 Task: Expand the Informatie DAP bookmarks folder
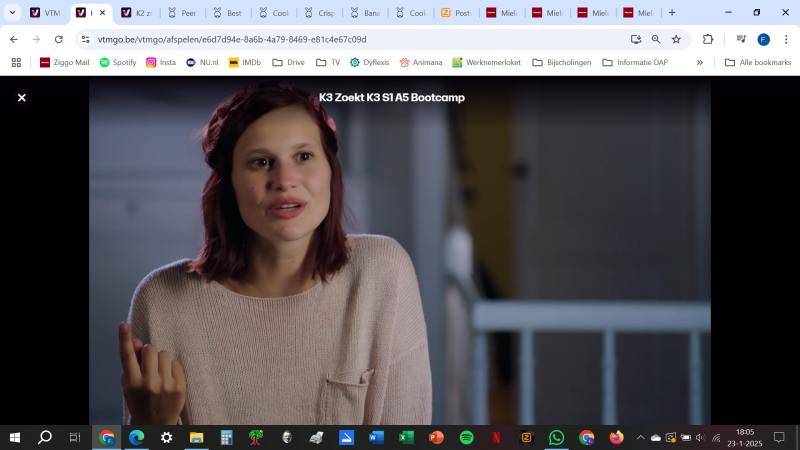tap(635, 62)
